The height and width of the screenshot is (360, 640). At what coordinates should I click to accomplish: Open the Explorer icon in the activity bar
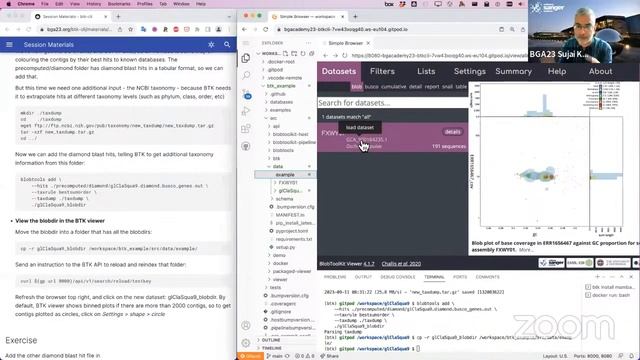click(x=246, y=58)
